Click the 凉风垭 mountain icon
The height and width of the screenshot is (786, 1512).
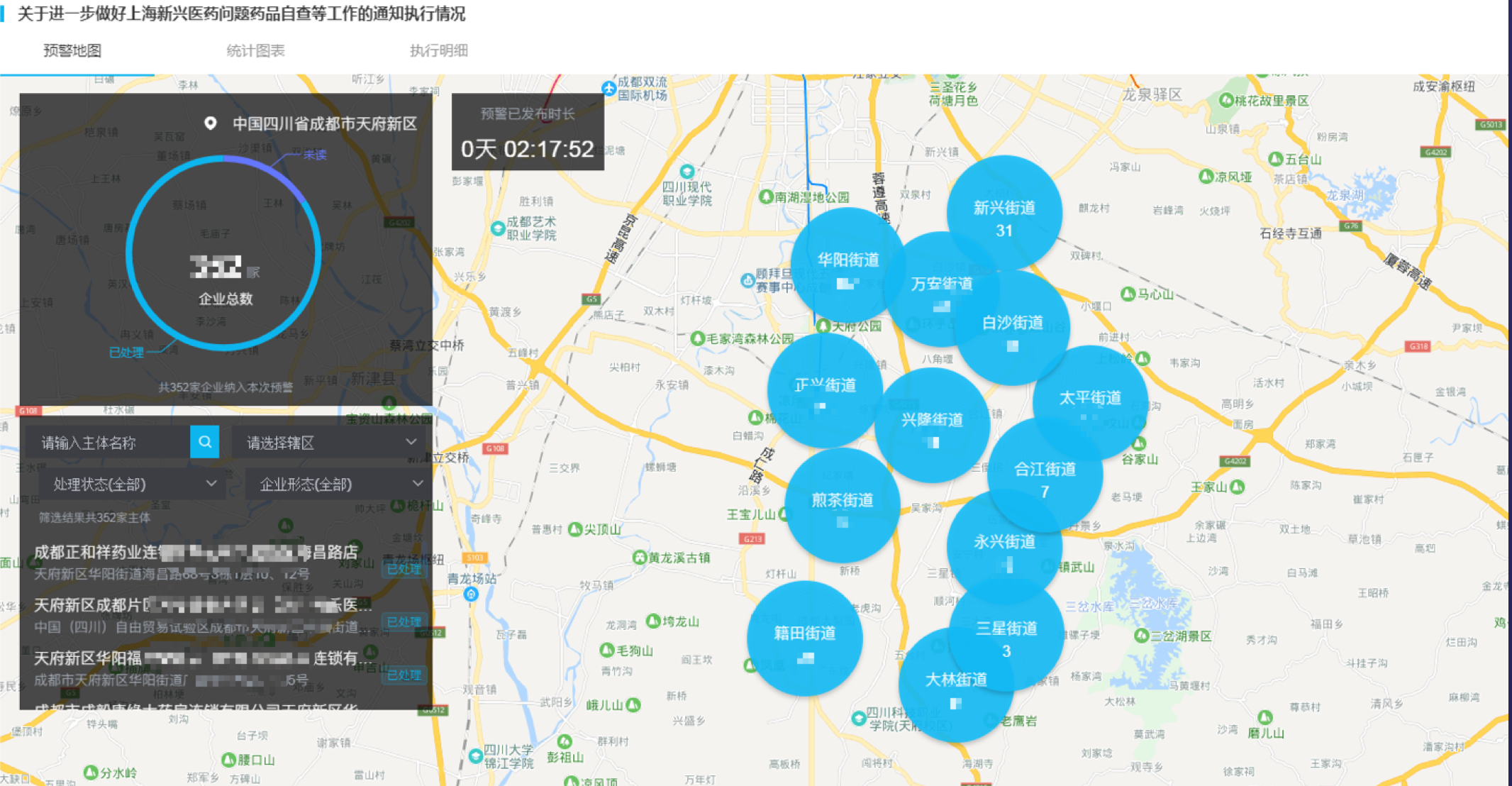pyautogui.click(x=1206, y=177)
